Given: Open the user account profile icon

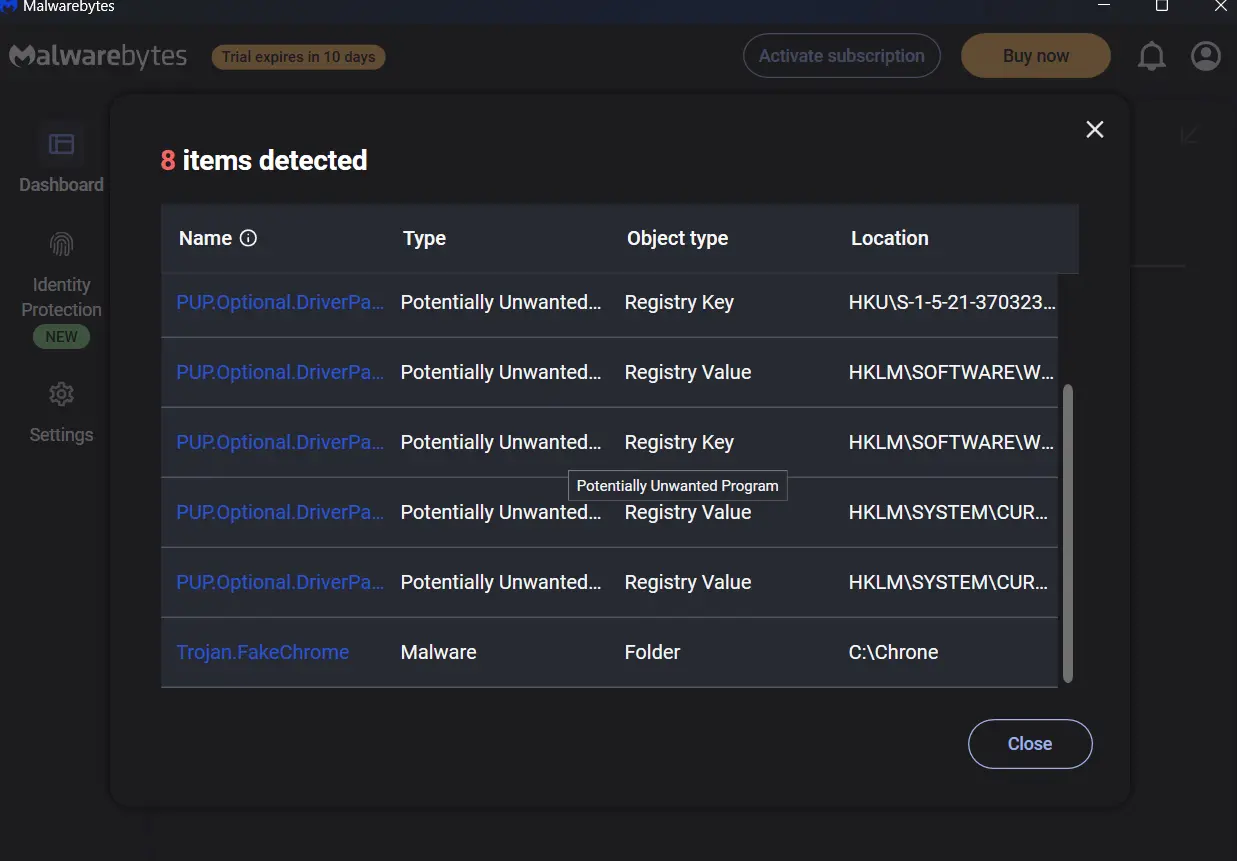Looking at the screenshot, I should click(1206, 56).
